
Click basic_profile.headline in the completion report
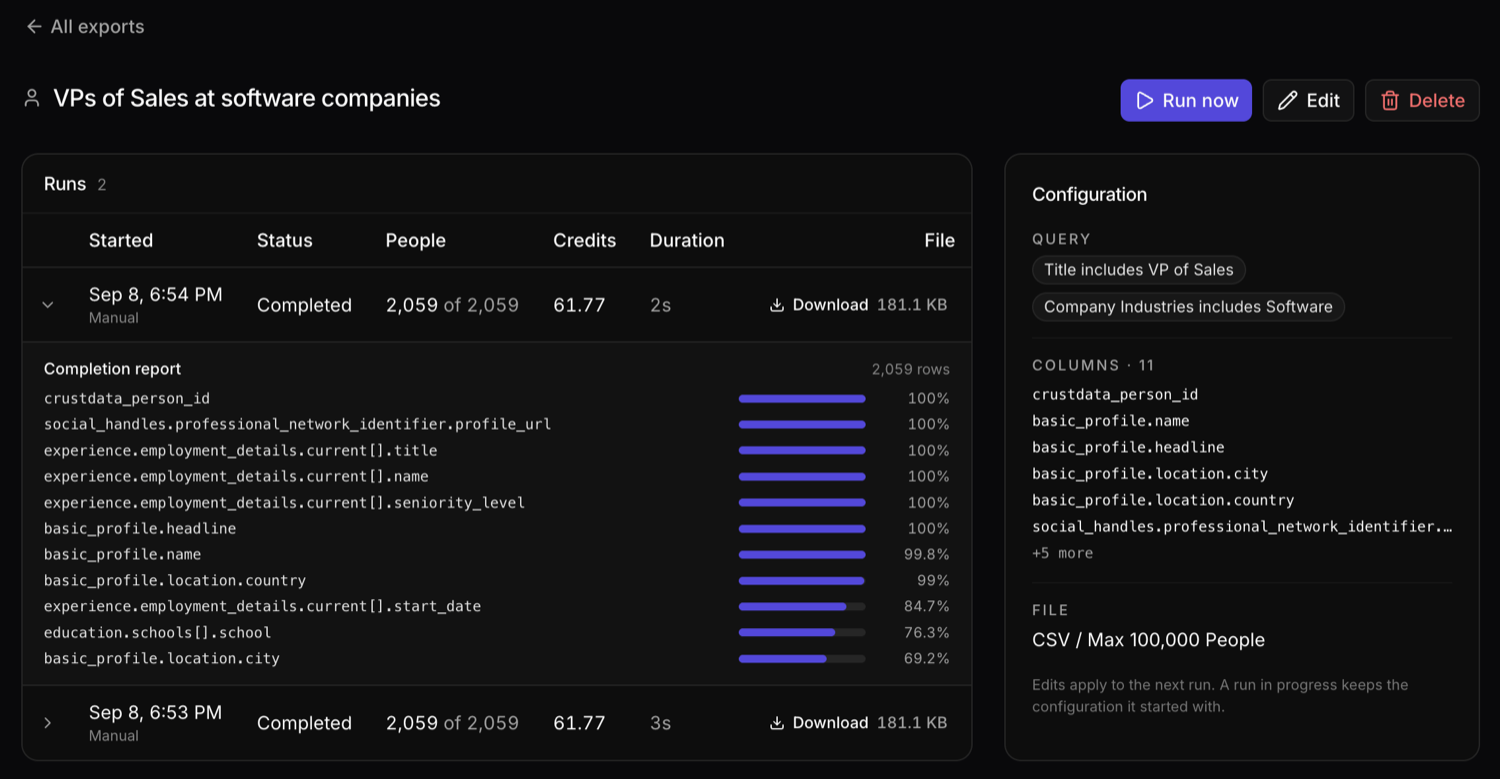[140, 528]
